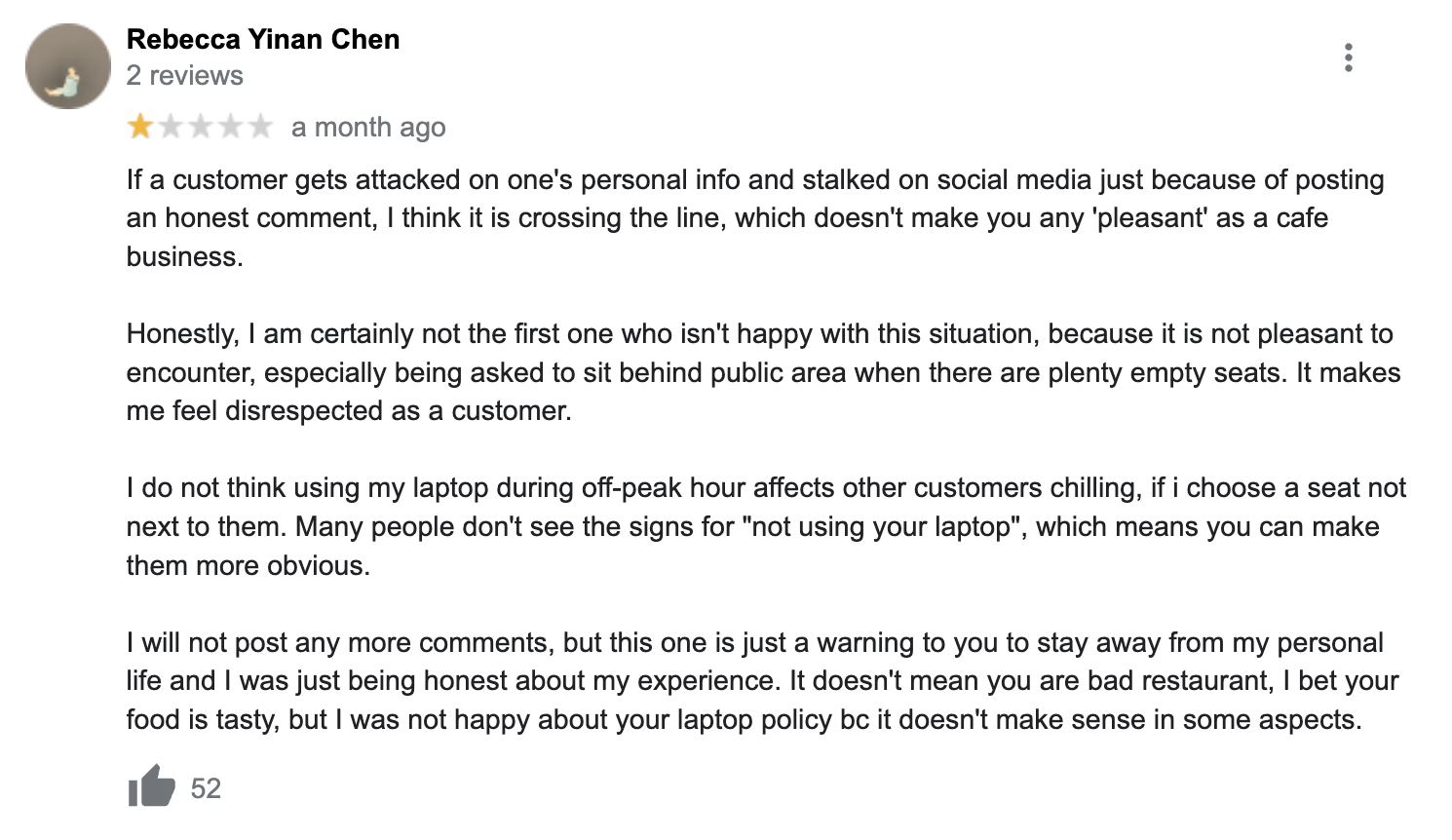Click the "a month ago" timestamp
Viewport: 1452px width, 840px height.
[368, 128]
